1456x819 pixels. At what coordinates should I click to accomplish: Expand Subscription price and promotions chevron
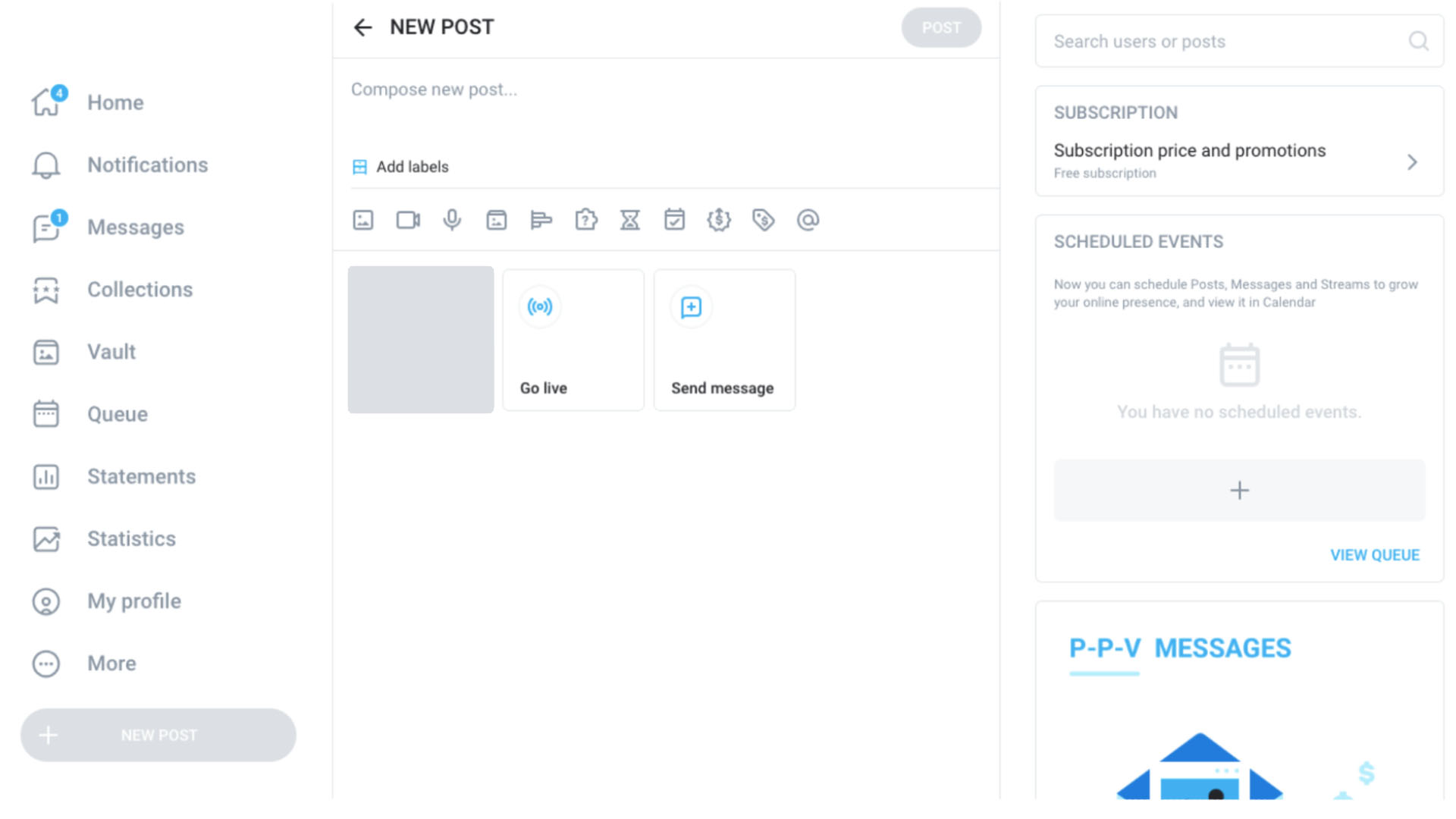1412,162
